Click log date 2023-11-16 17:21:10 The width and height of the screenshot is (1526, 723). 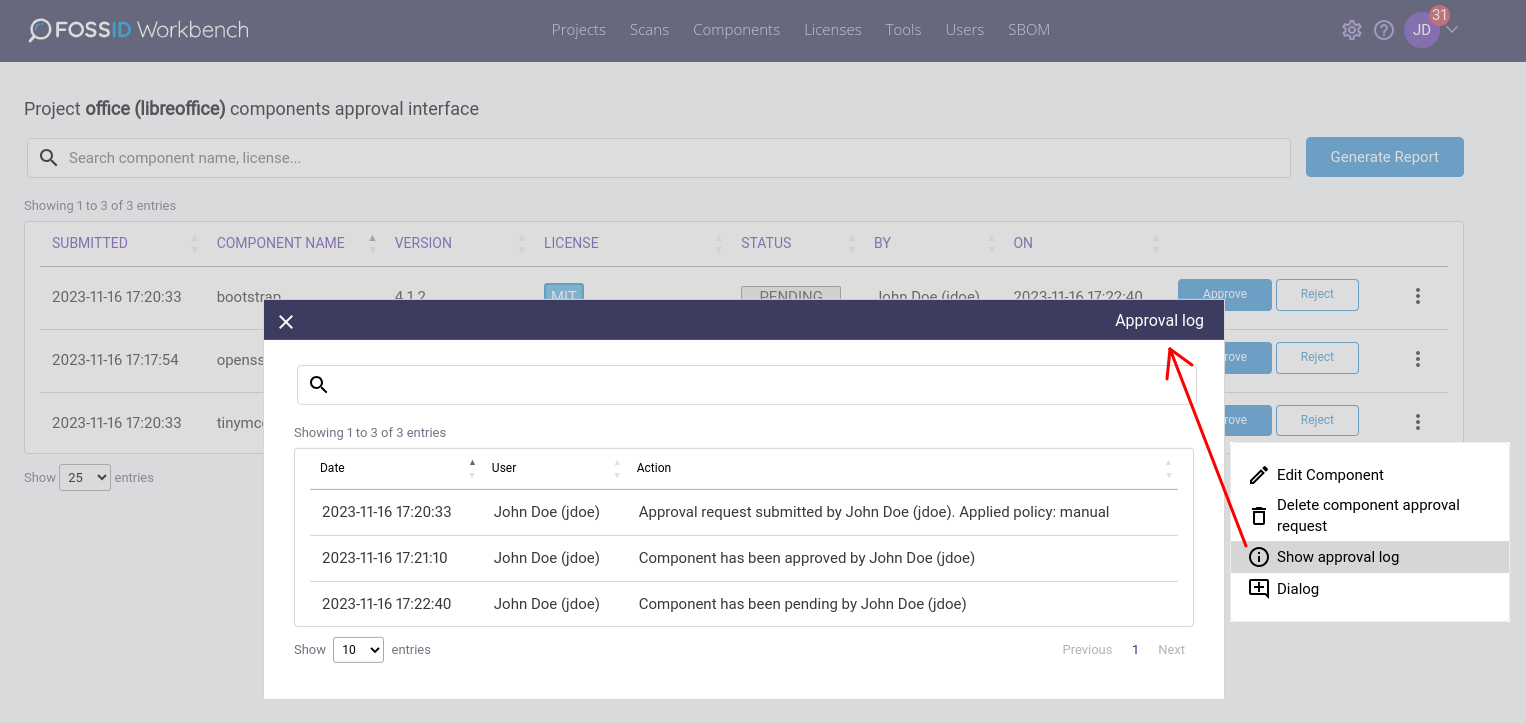tap(385, 558)
